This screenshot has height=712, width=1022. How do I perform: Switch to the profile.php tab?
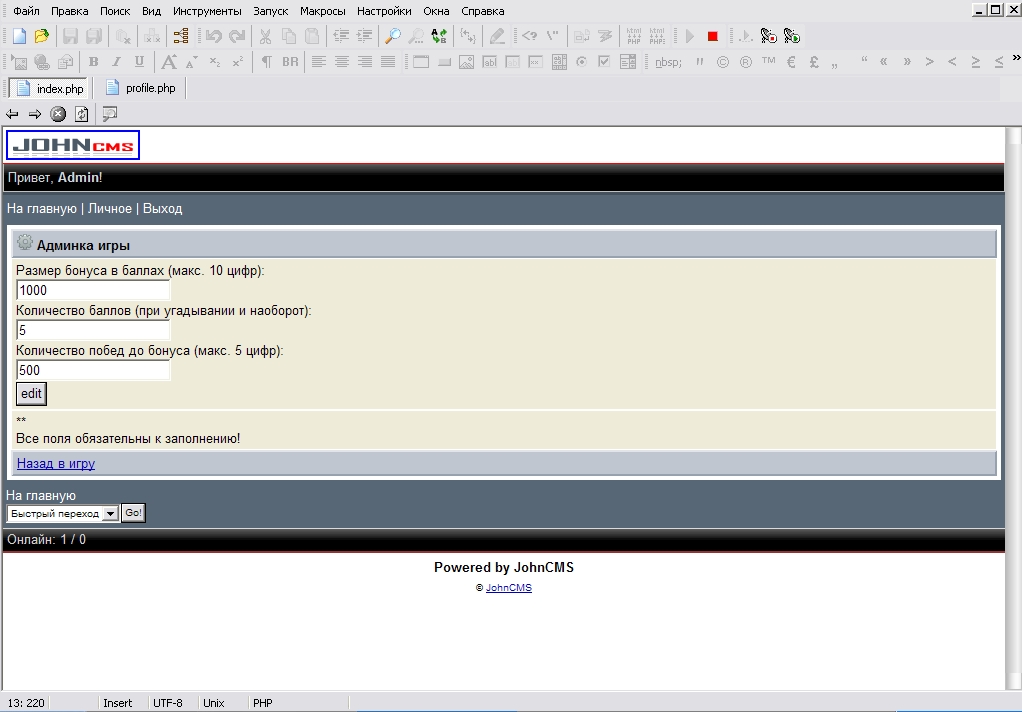tap(141, 88)
